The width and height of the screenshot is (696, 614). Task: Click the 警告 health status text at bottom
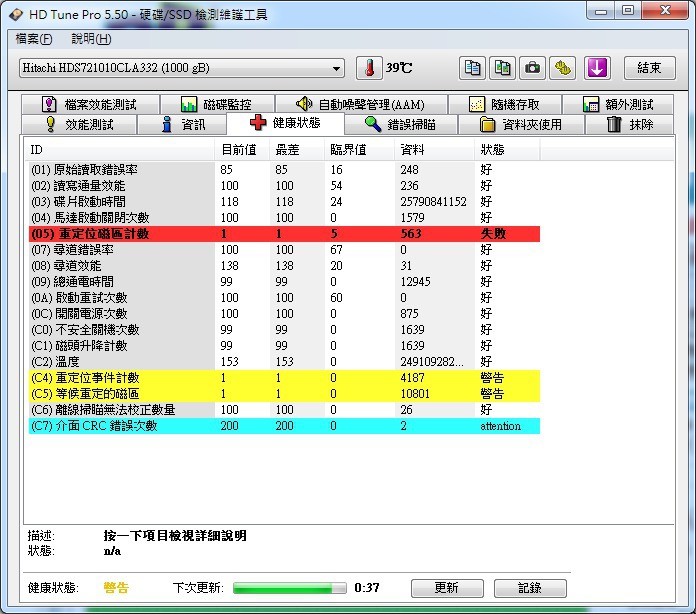pos(116,588)
